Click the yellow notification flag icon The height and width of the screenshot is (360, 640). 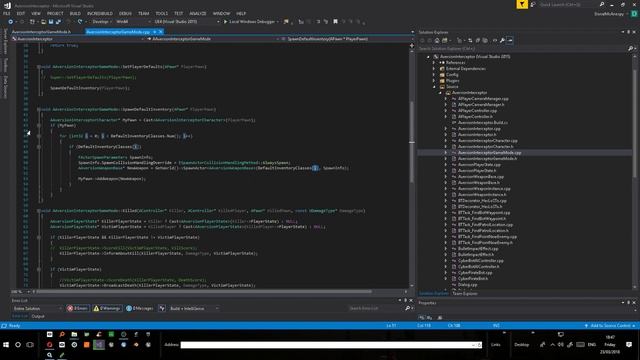point(522,4)
